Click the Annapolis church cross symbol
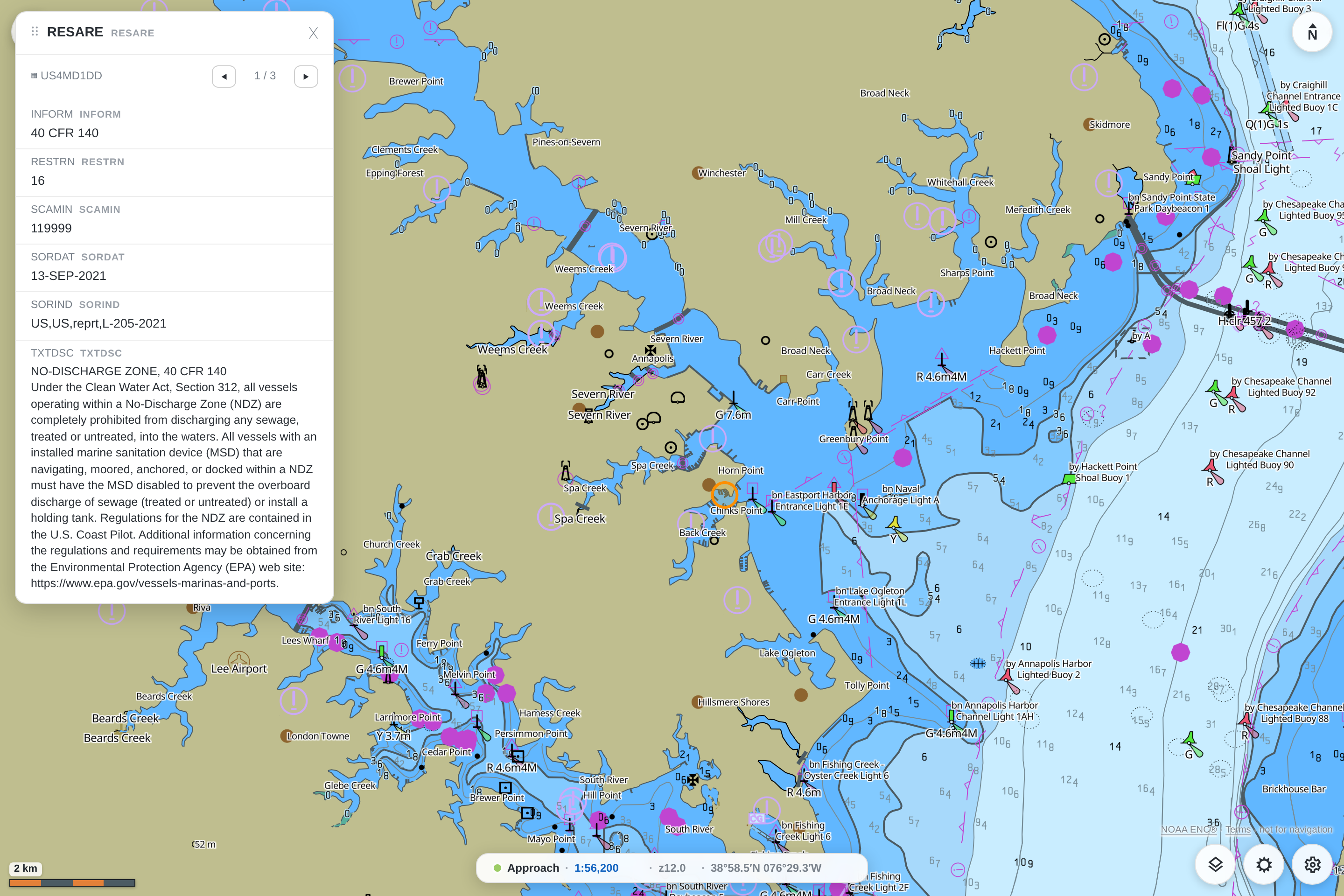This screenshot has width=1344, height=896. 650,350
